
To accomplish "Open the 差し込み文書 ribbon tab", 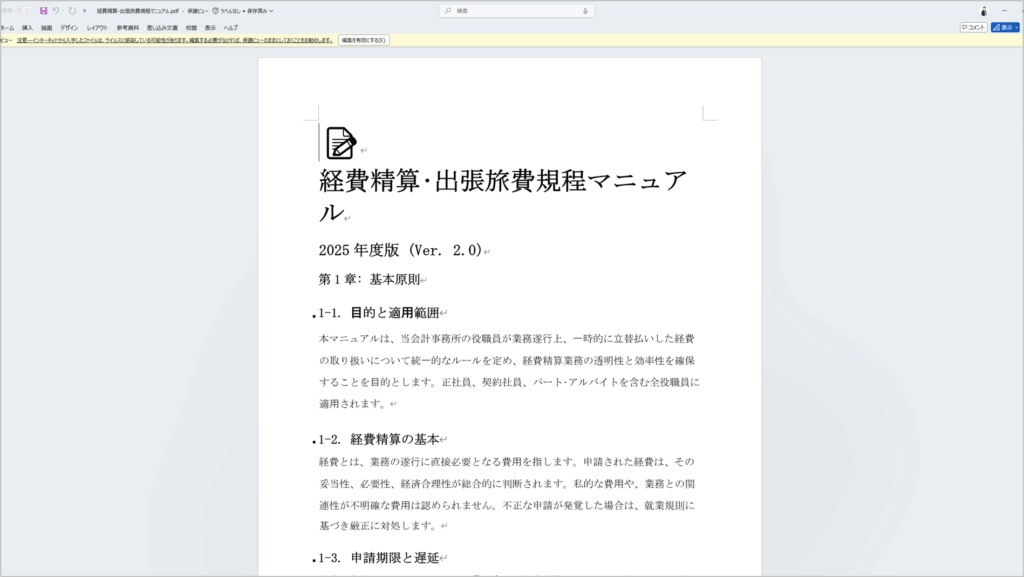I will [x=162, y=28].
